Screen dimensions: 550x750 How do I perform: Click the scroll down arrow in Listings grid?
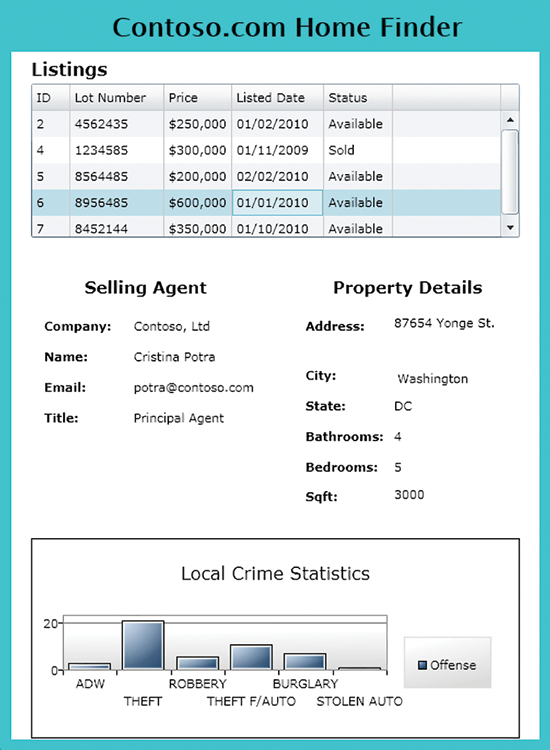(510, 228)
